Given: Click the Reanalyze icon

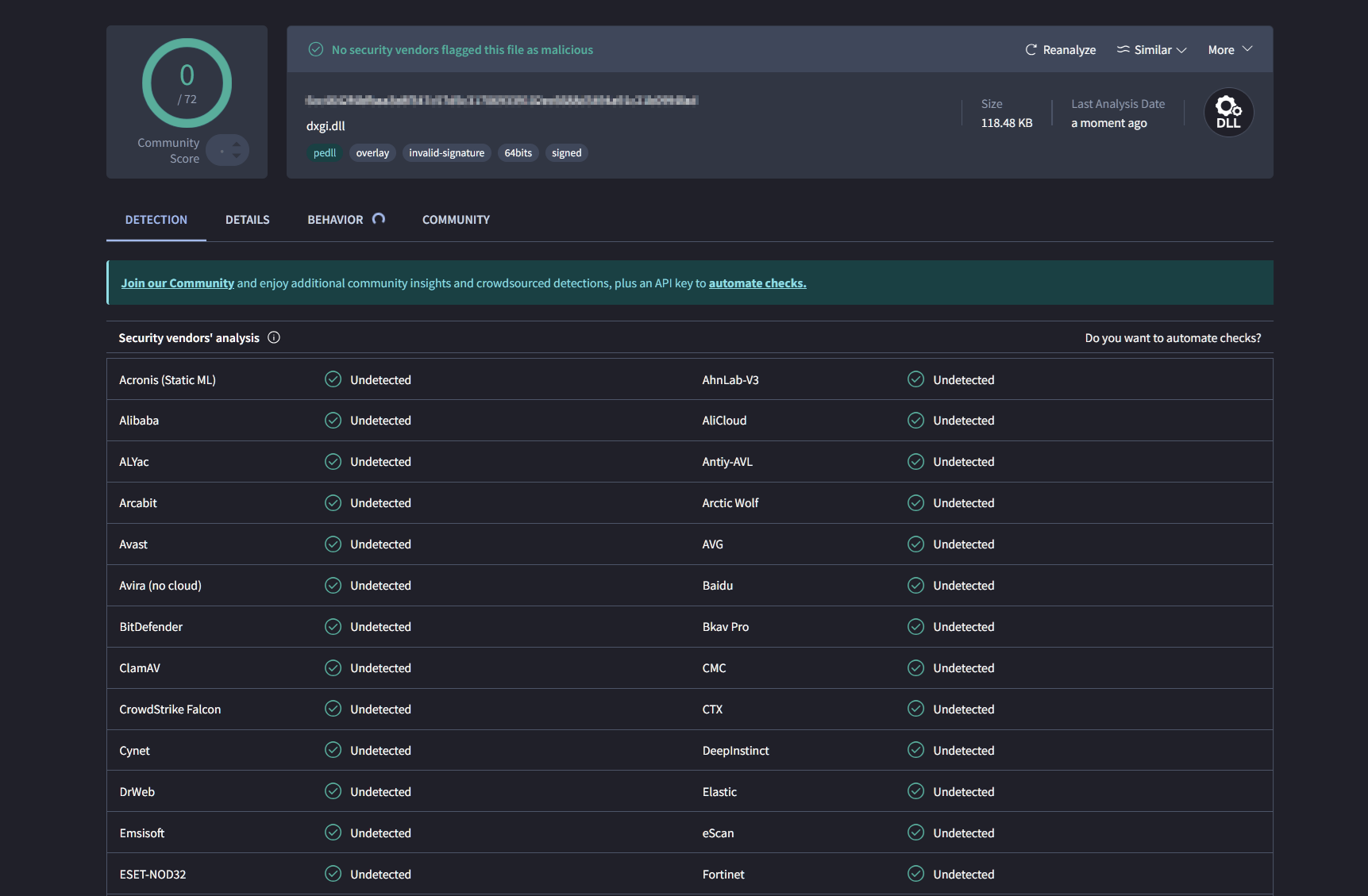Looking at the screenshot, I should coord(1031,49).
